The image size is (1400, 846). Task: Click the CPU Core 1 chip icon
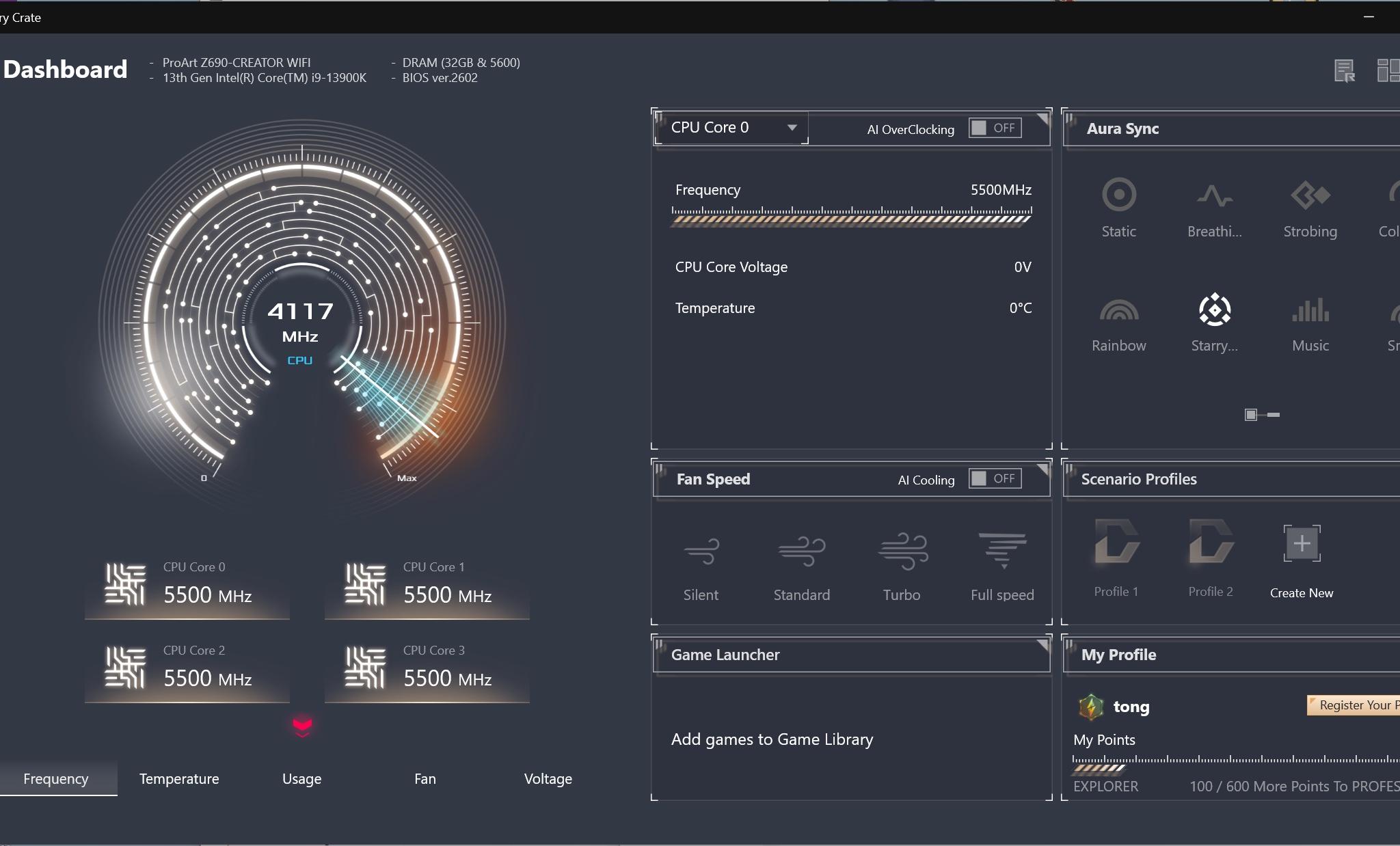point(365,584)
